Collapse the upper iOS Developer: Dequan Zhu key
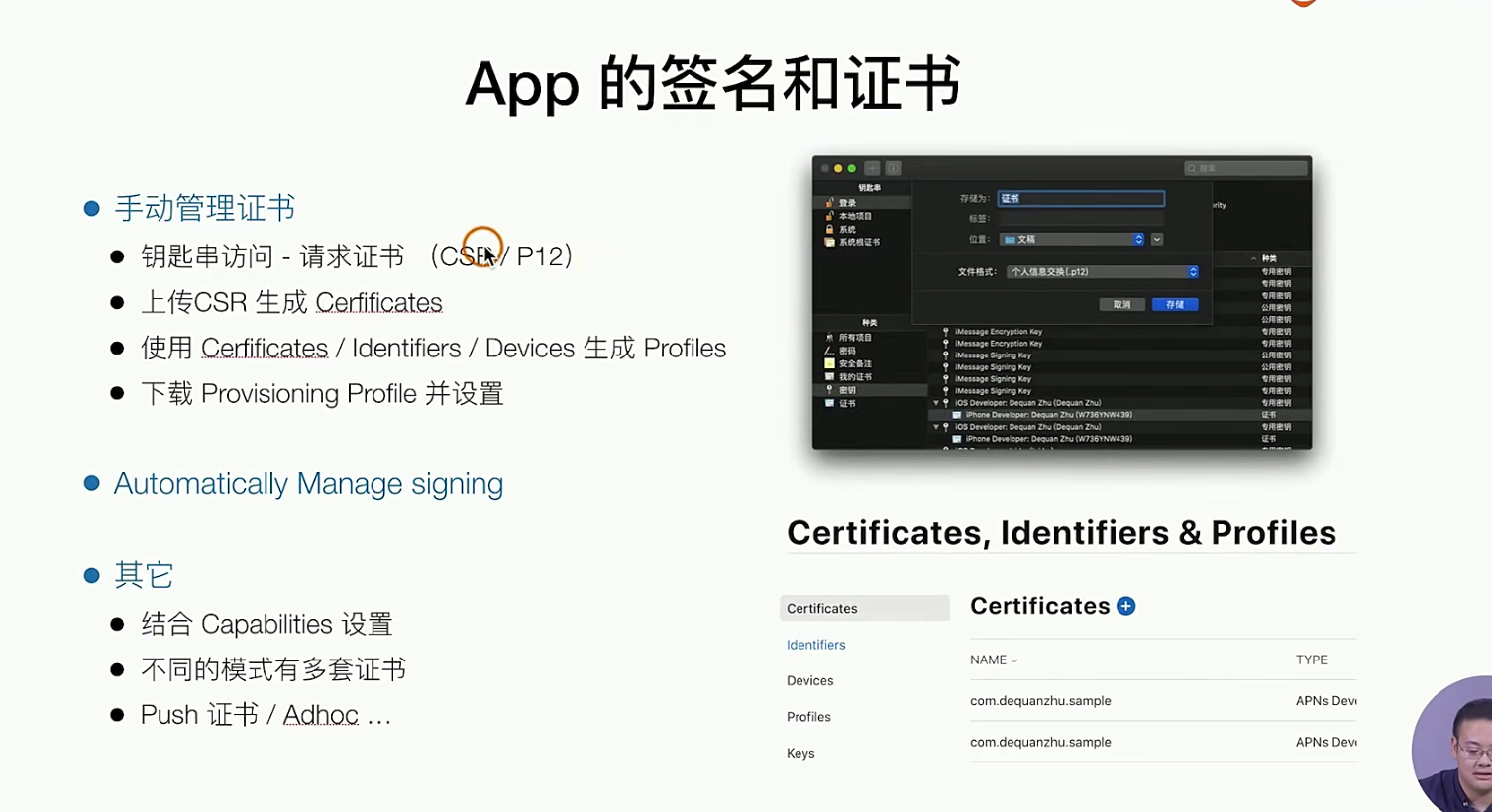The width and height of the screenshot is (1492, 812). 936,403
